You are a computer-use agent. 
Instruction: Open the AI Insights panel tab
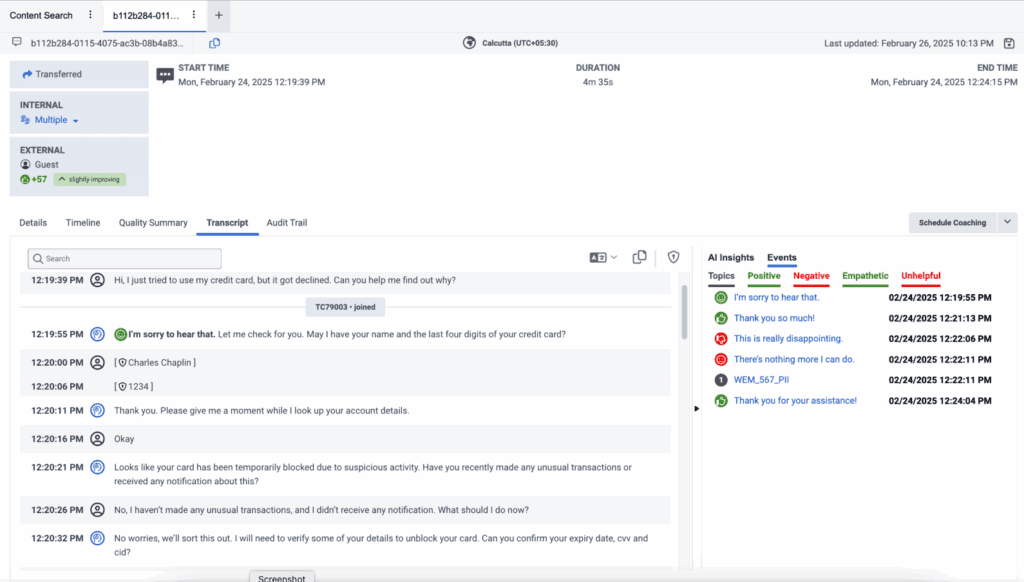point(730,257)
